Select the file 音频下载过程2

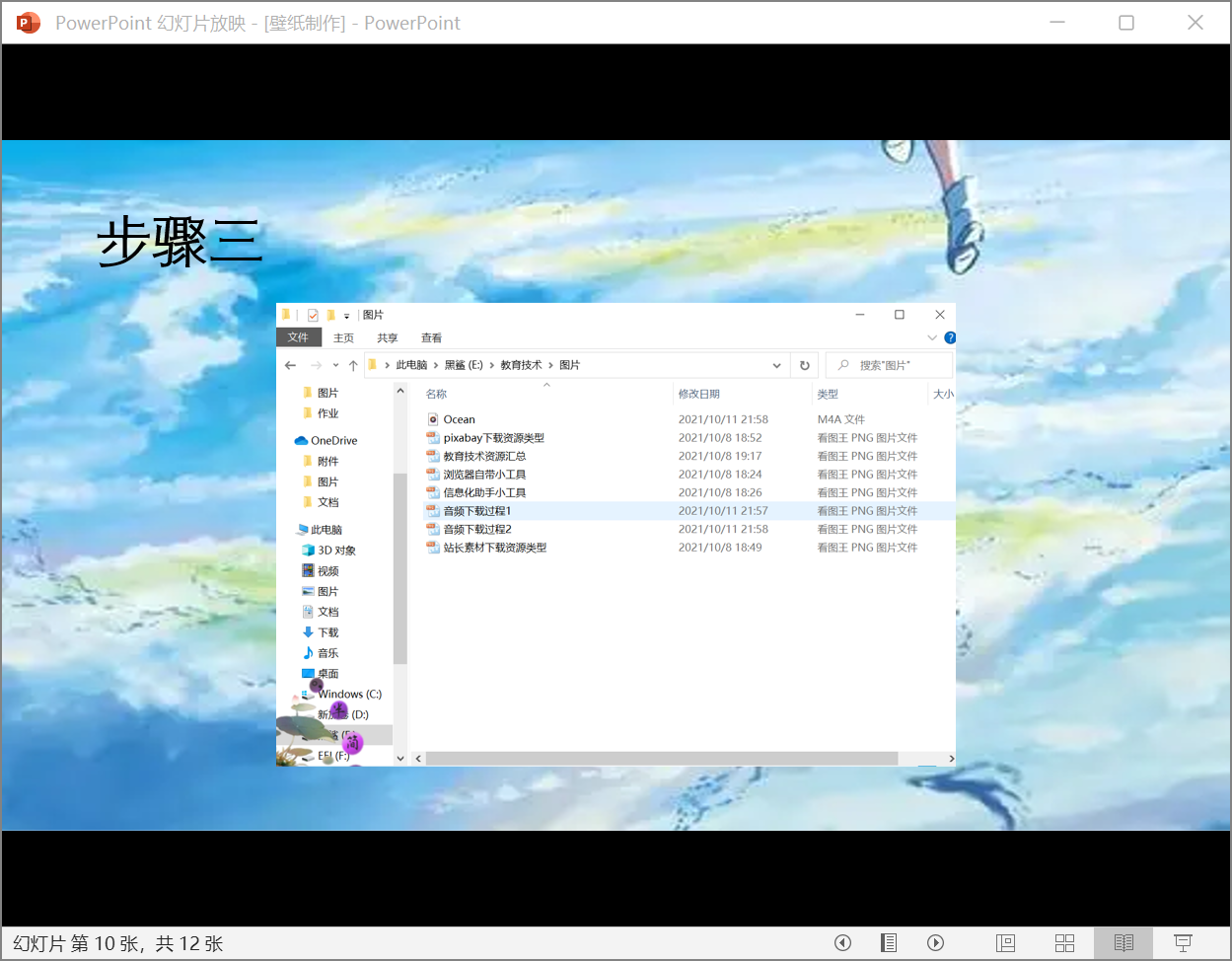477,530
